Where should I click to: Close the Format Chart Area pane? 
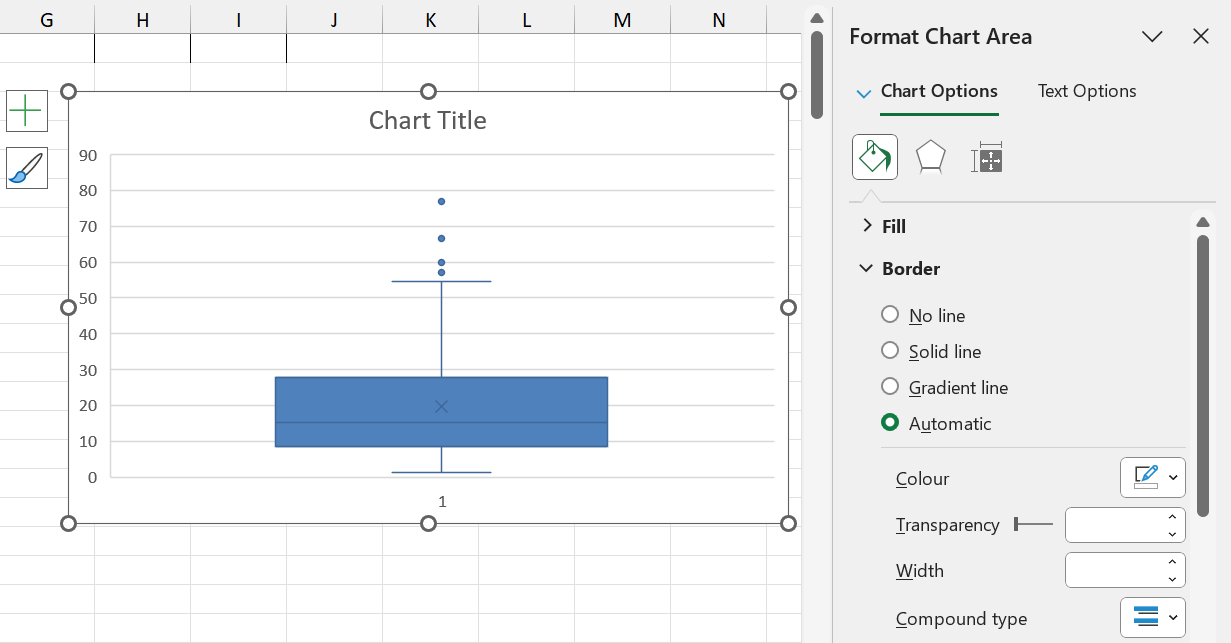1201,37
